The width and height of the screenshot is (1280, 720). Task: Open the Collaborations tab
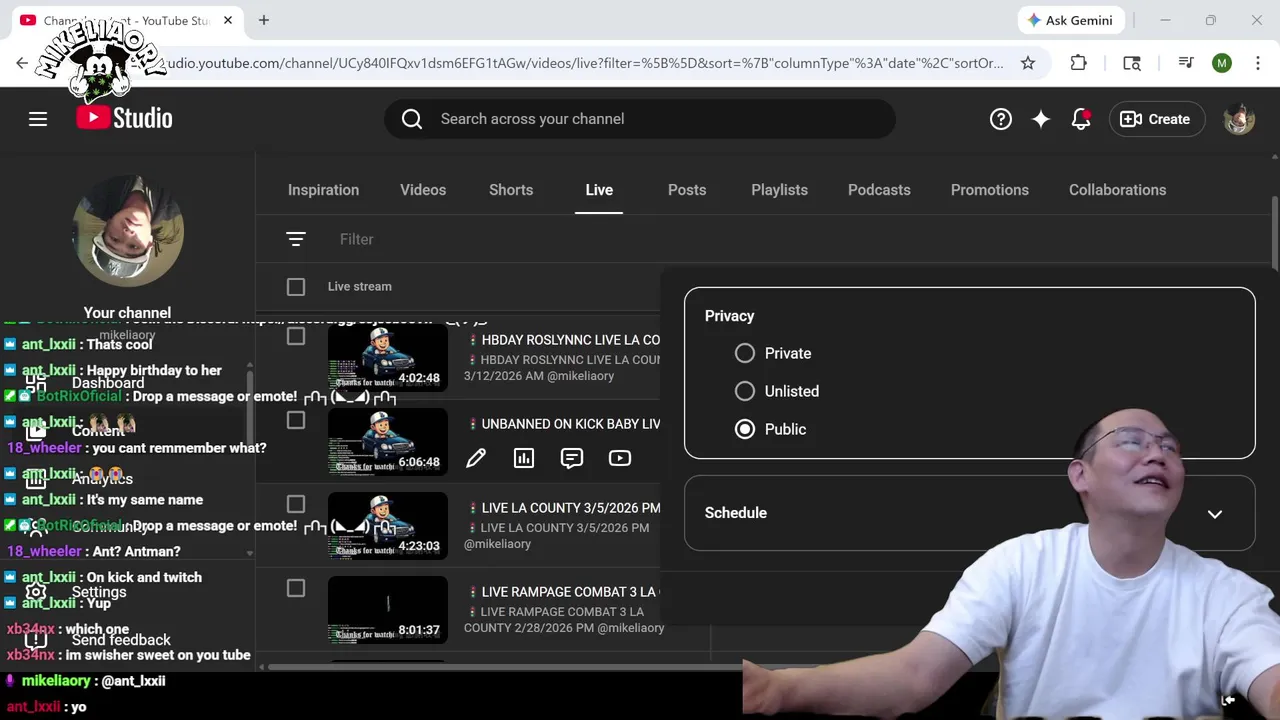click(1117, 190)
